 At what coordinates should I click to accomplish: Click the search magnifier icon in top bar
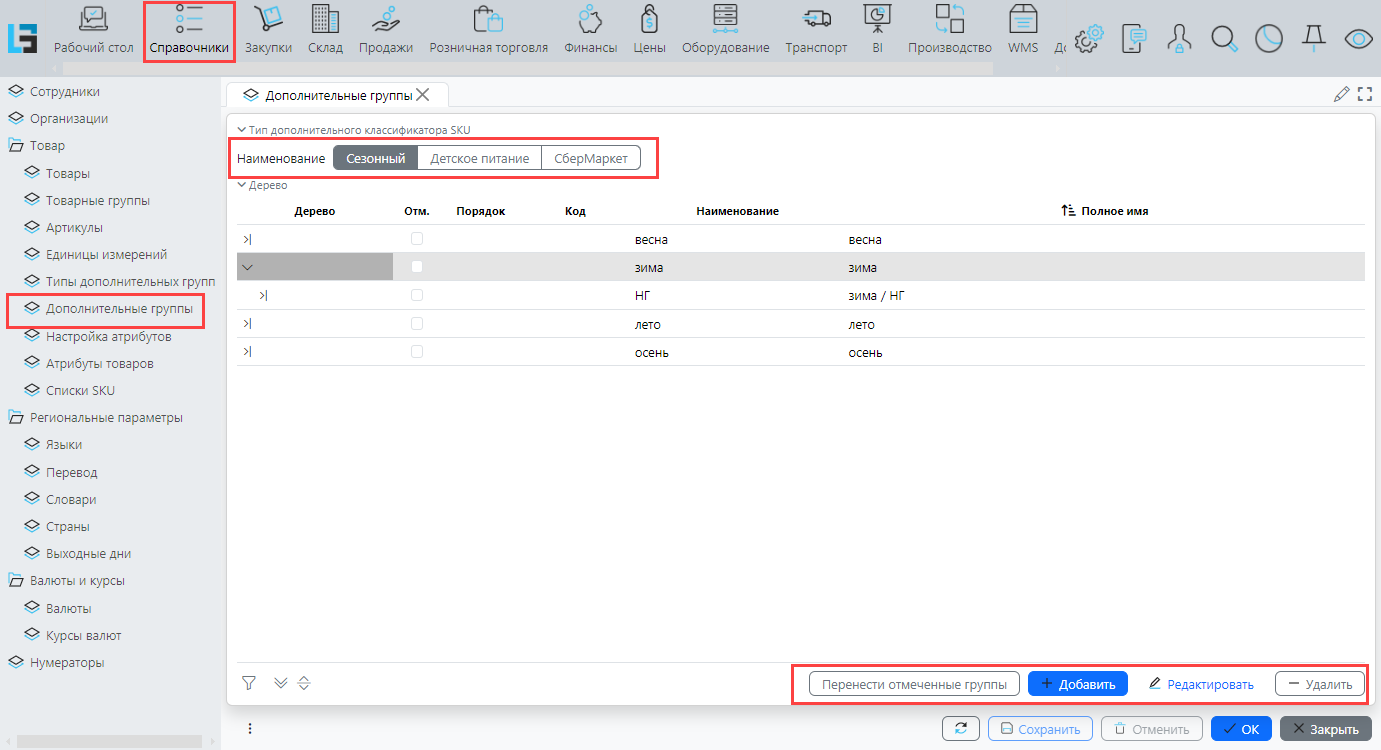coord(1224,39)
